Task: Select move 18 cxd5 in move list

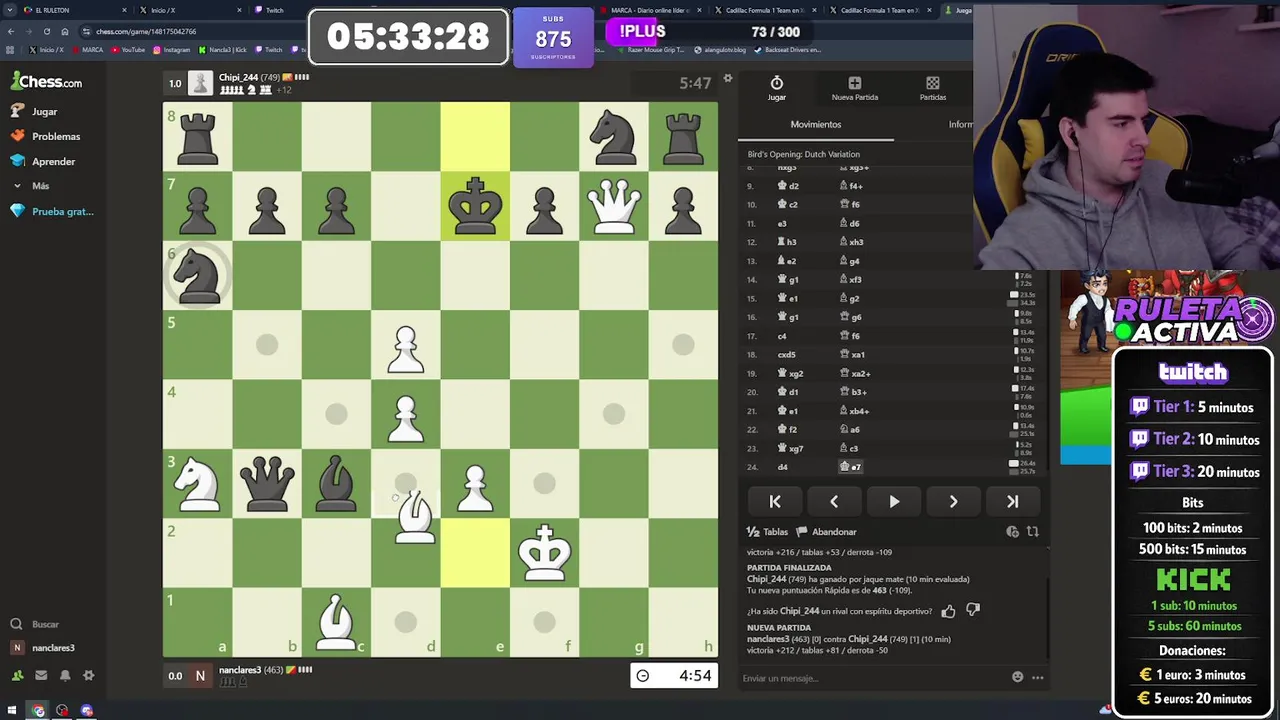Action: pos(787,354)
